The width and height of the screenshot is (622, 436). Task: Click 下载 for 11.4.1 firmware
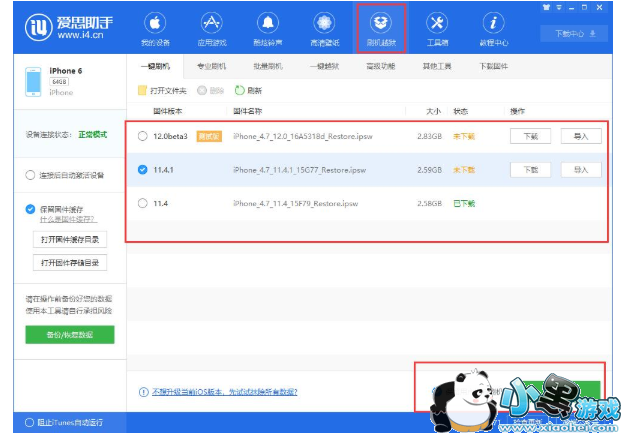click(530, 170)
